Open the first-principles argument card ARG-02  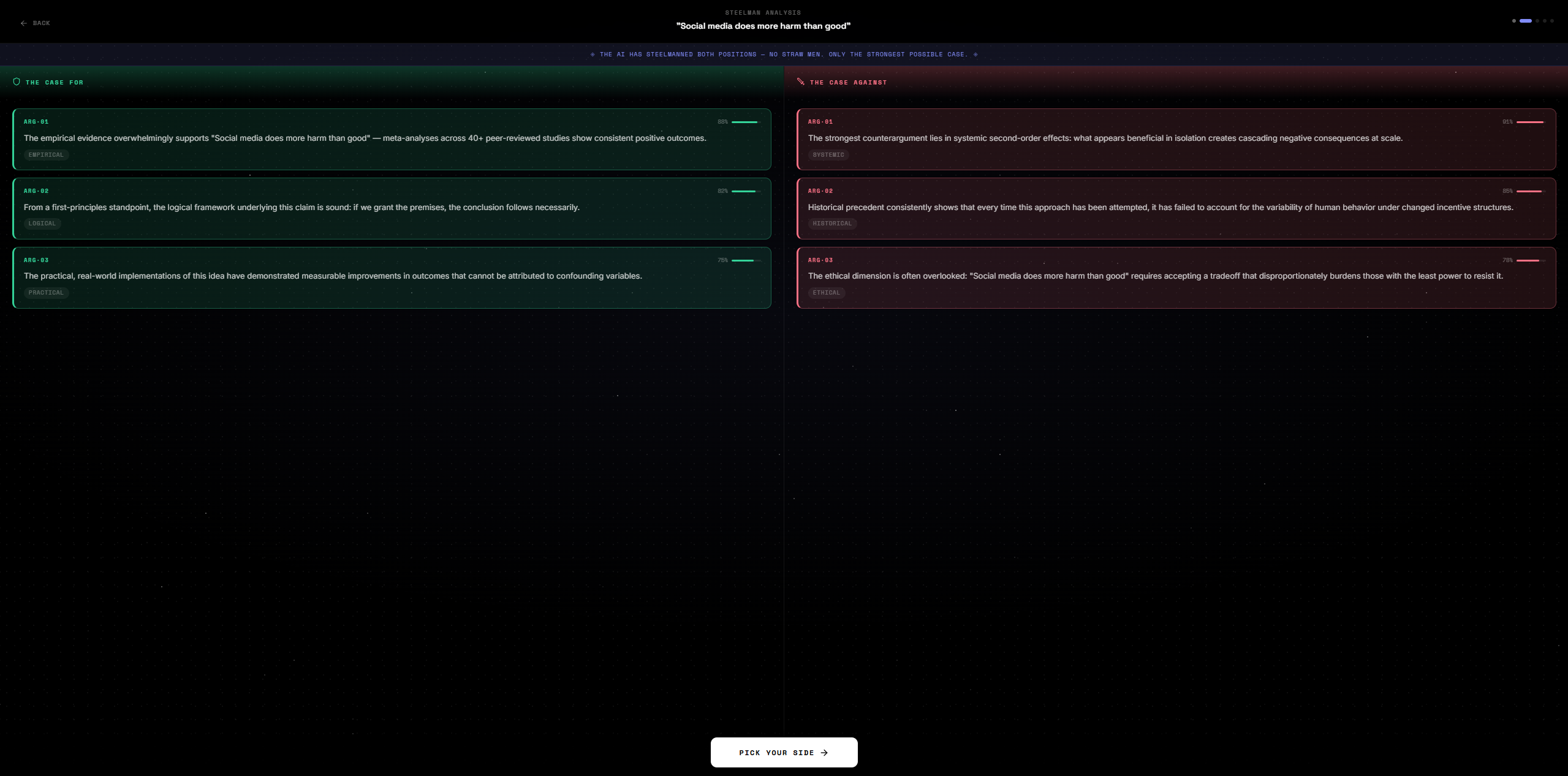click(x=391, y=208)
